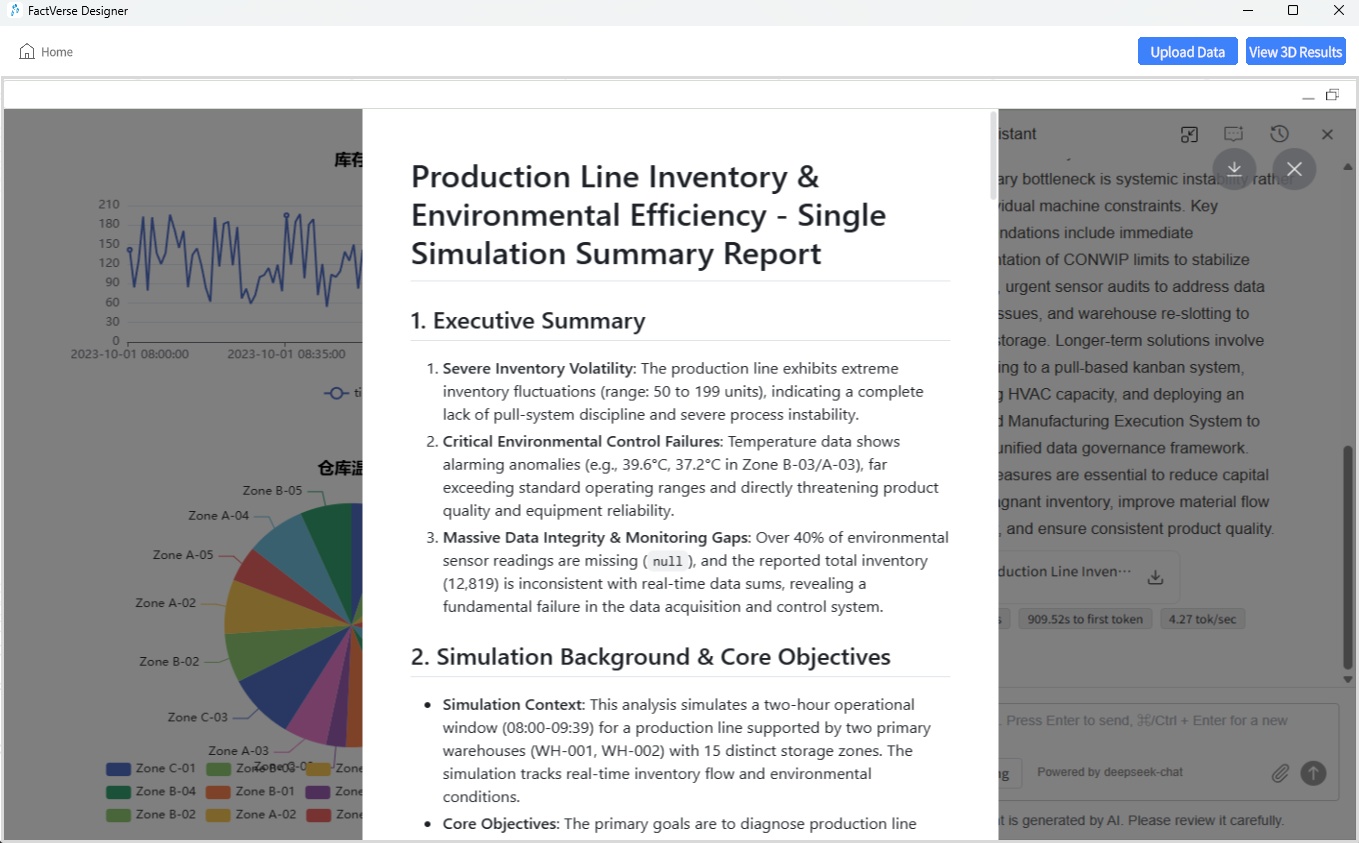Viewport: 1359px width, 843px height.
Task: Open conversation history in the AI Assistant
Action: 1278,133
